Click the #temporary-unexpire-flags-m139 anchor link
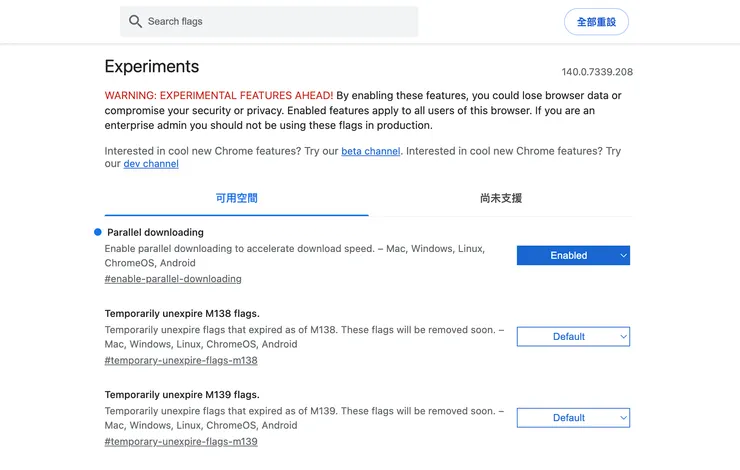Image resolution: width=740 pixels, height=470 pixels. [x=181, y=441]
